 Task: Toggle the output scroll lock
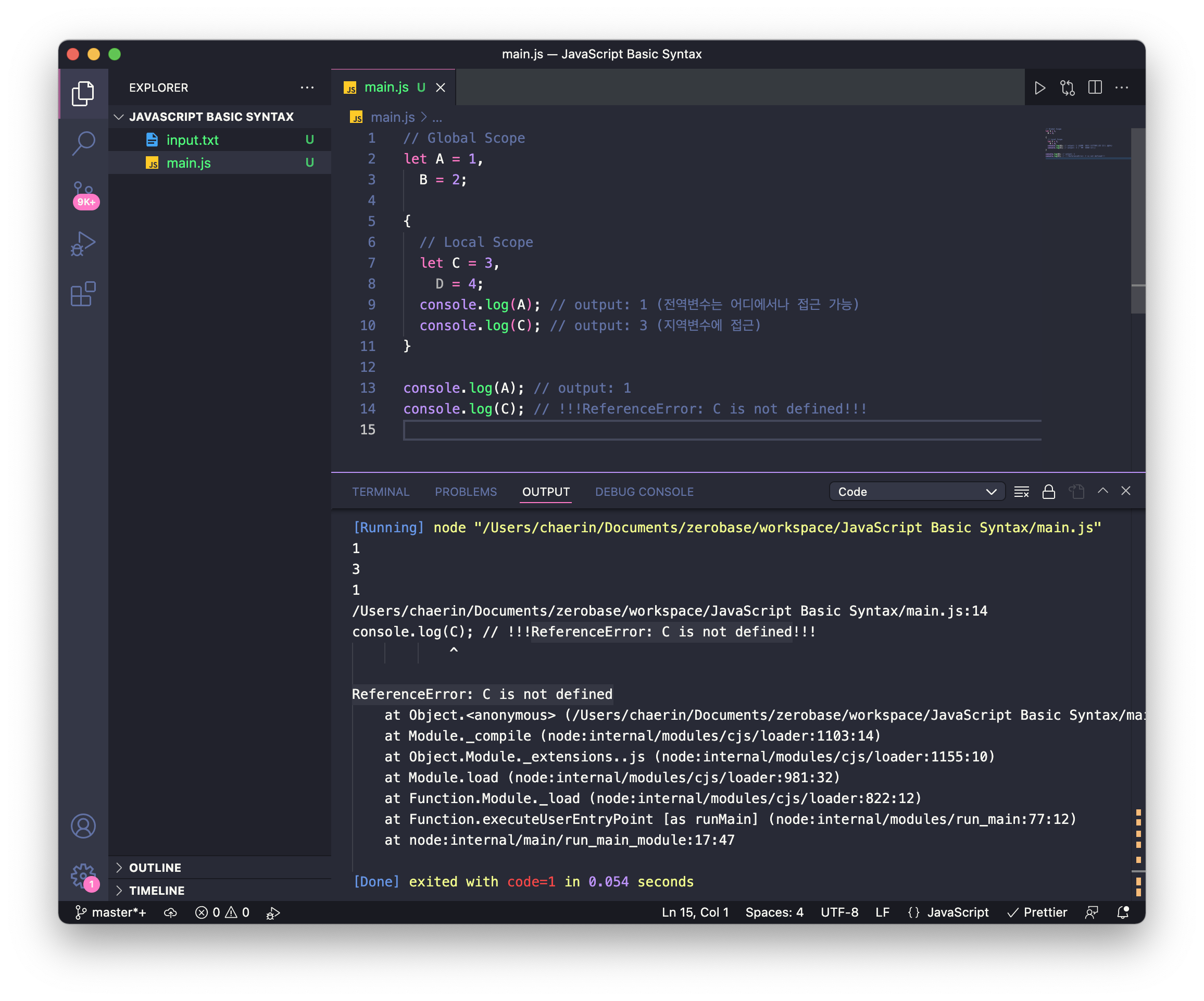1049,491
